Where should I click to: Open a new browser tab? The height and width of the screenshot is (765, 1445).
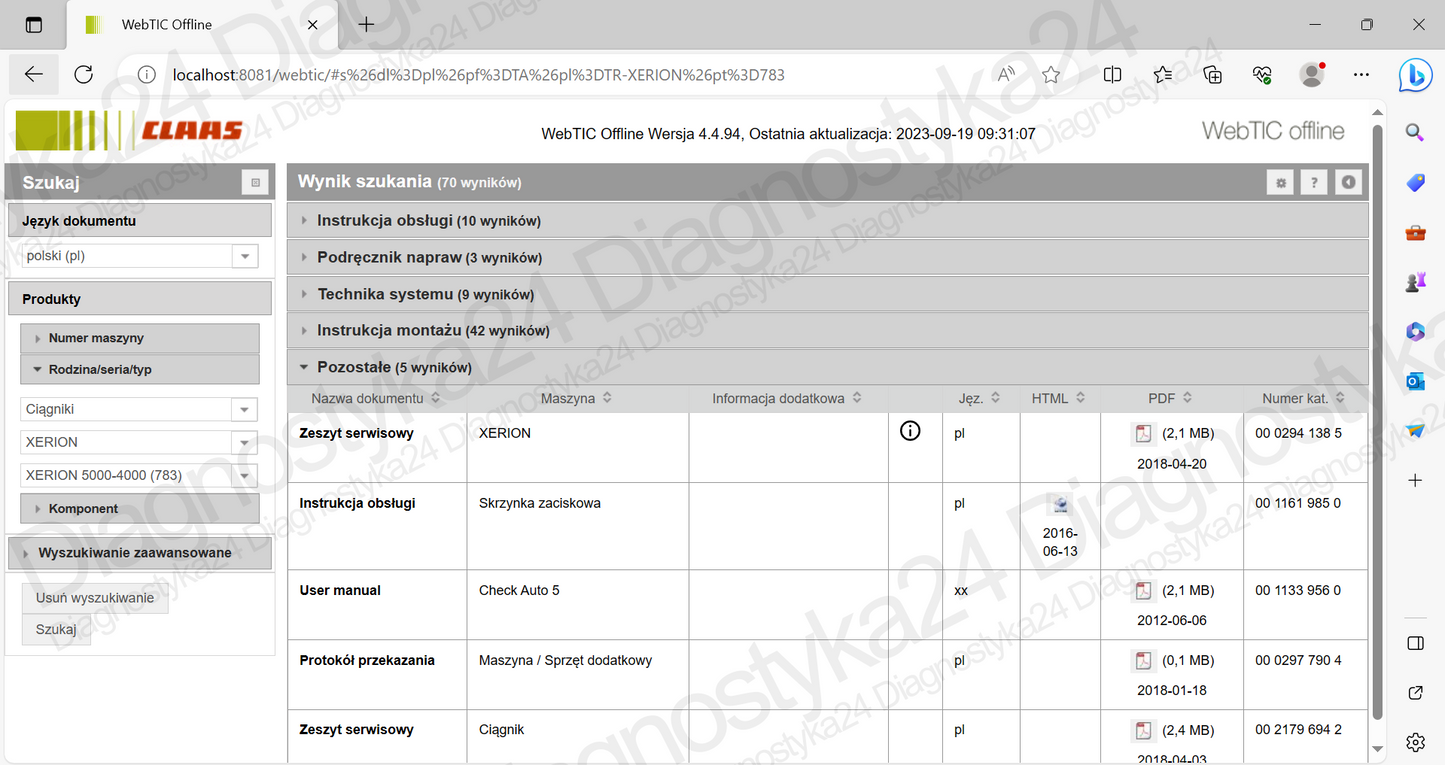366,25
